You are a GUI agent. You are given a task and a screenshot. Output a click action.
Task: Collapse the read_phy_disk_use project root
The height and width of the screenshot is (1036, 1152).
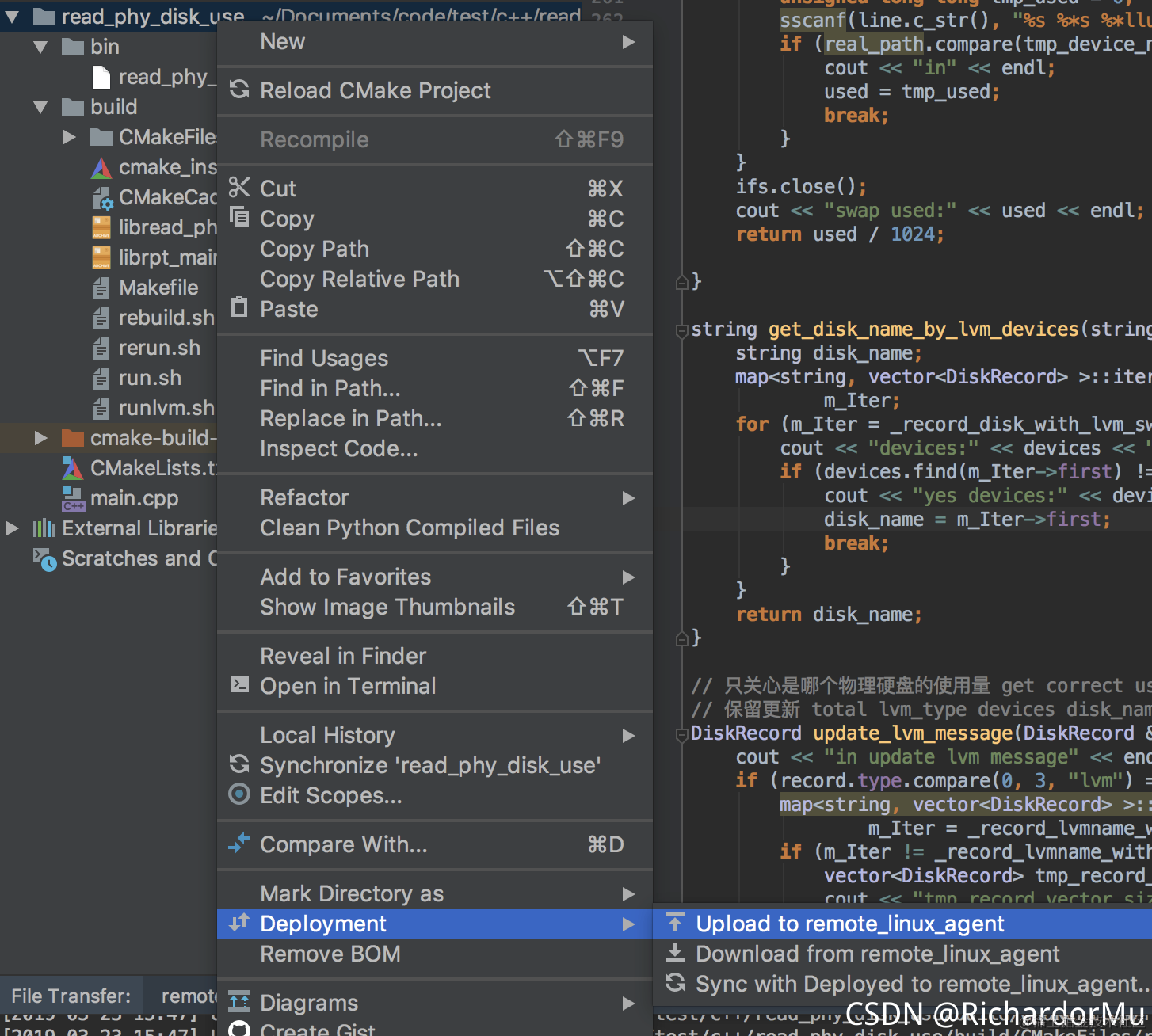coord(13,16)
